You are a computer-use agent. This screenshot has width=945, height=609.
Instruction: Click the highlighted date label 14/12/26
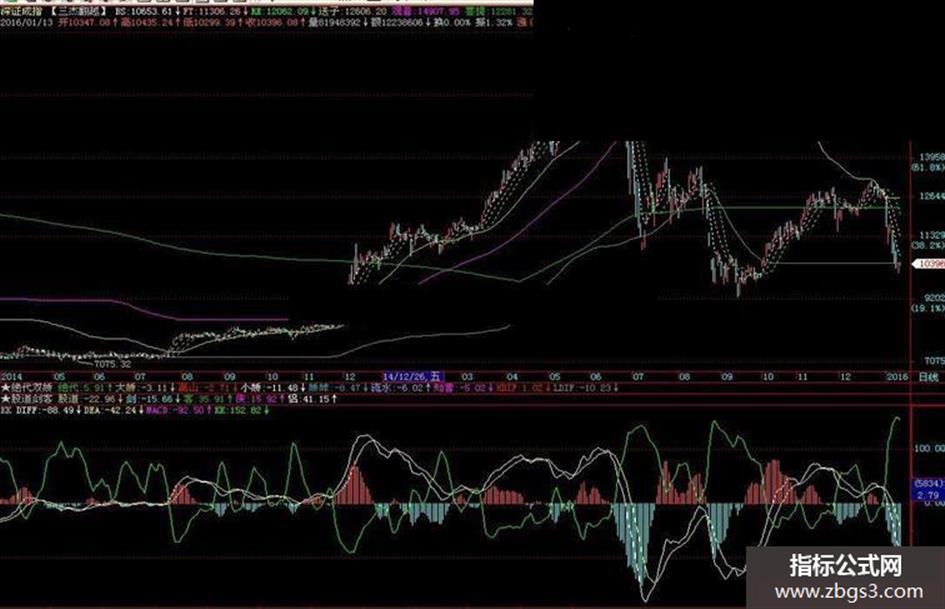pyautogui.click(x=413, y=377)
